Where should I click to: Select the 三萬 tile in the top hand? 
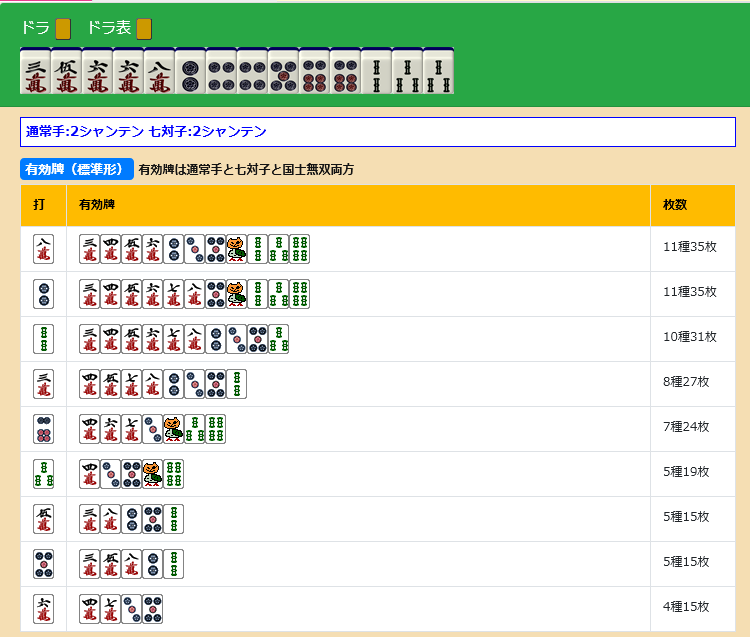pyautogui.click(x=35, y=72)
